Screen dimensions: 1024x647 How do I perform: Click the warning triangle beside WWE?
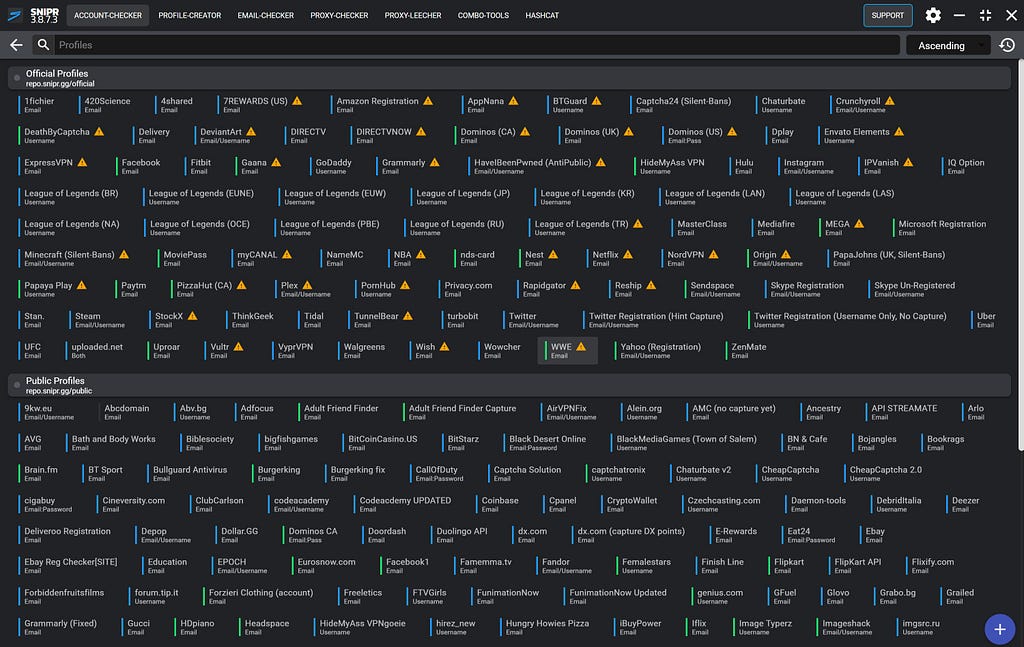pos(581,347)
